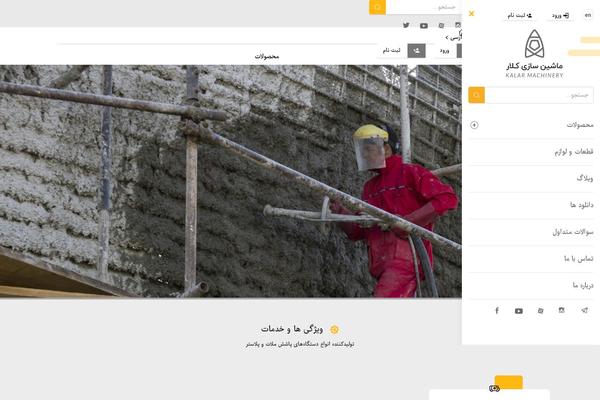This screenshot has width=600, height=400.
Task: Expand the محصولات submenu plus icon
Action: pos(474,125)
